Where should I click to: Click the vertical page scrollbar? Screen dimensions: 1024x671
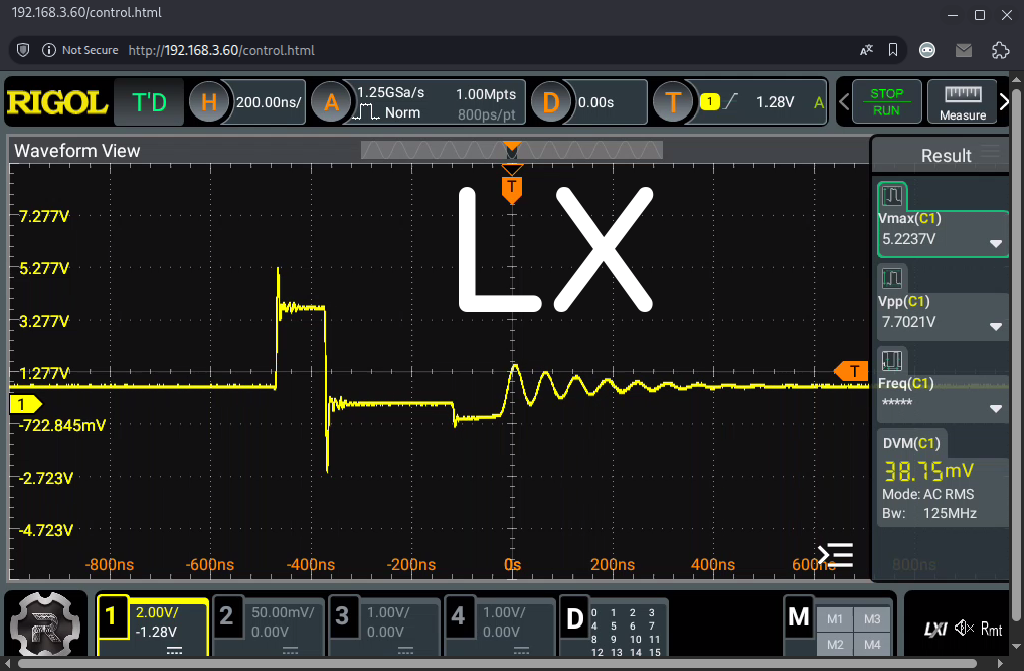[1016, 353]
